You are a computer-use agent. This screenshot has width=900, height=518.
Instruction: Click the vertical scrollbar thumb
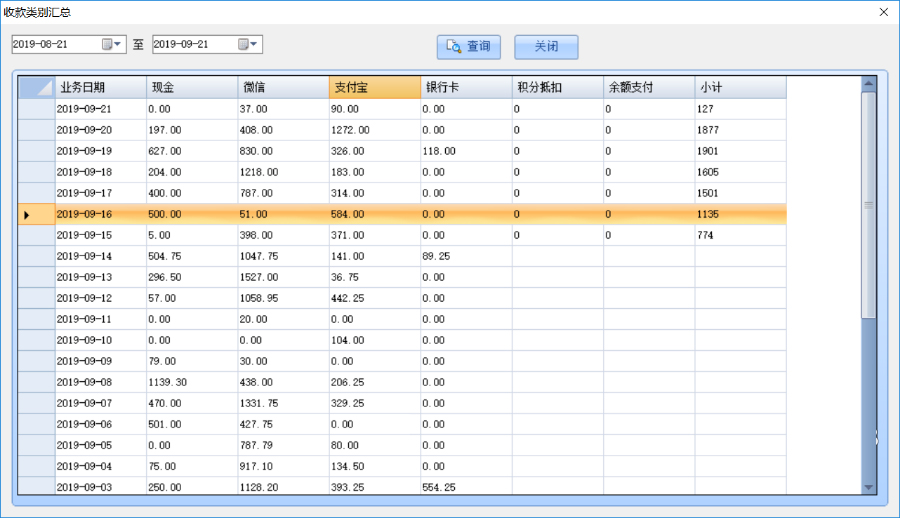click(x=868, y=205)
